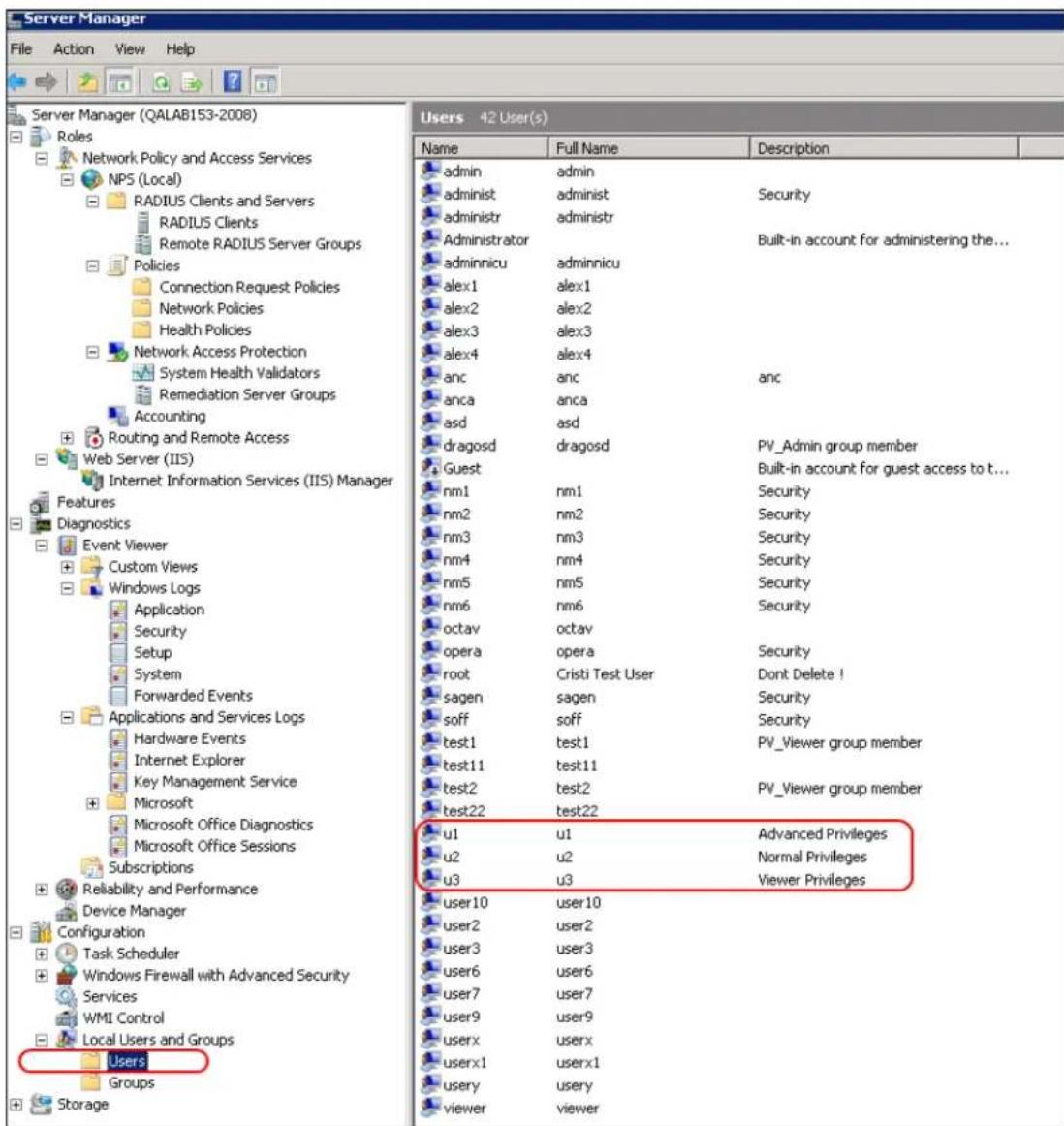Click the System Health Validators icon
The image size is (1064, 1126).
pyautogui.click(x=142, y=373)
